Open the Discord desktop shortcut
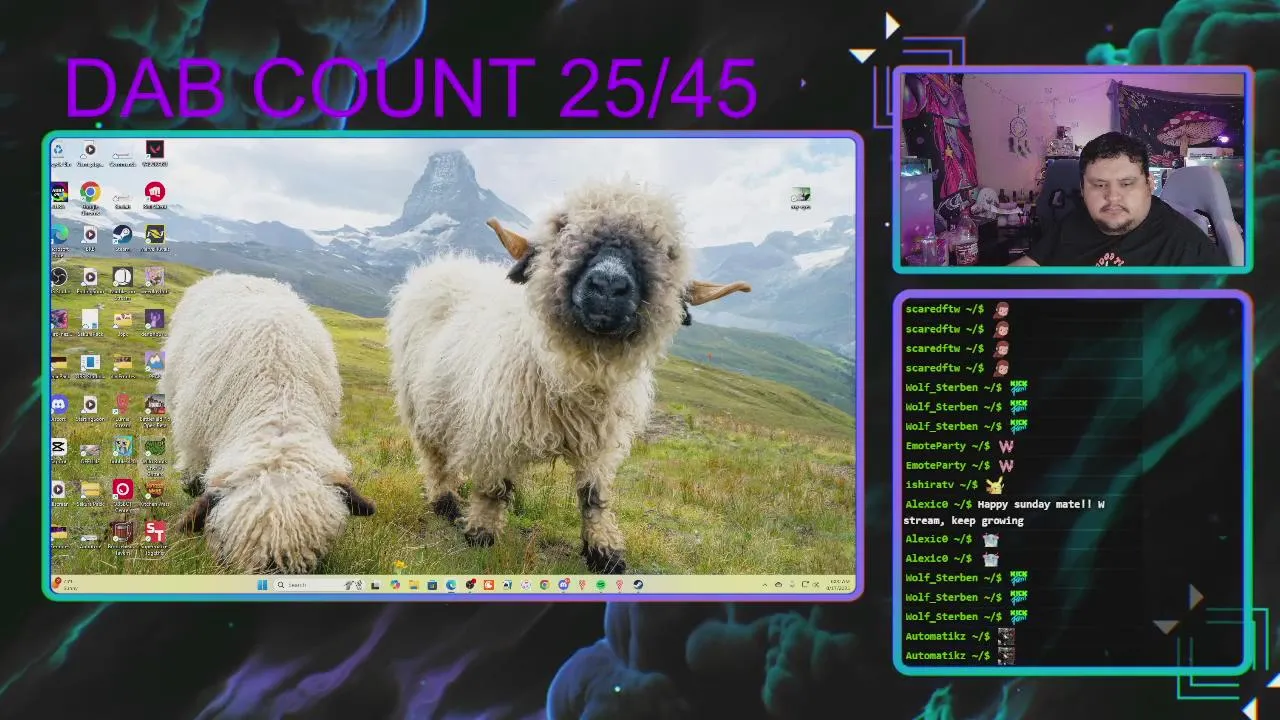 59,407
